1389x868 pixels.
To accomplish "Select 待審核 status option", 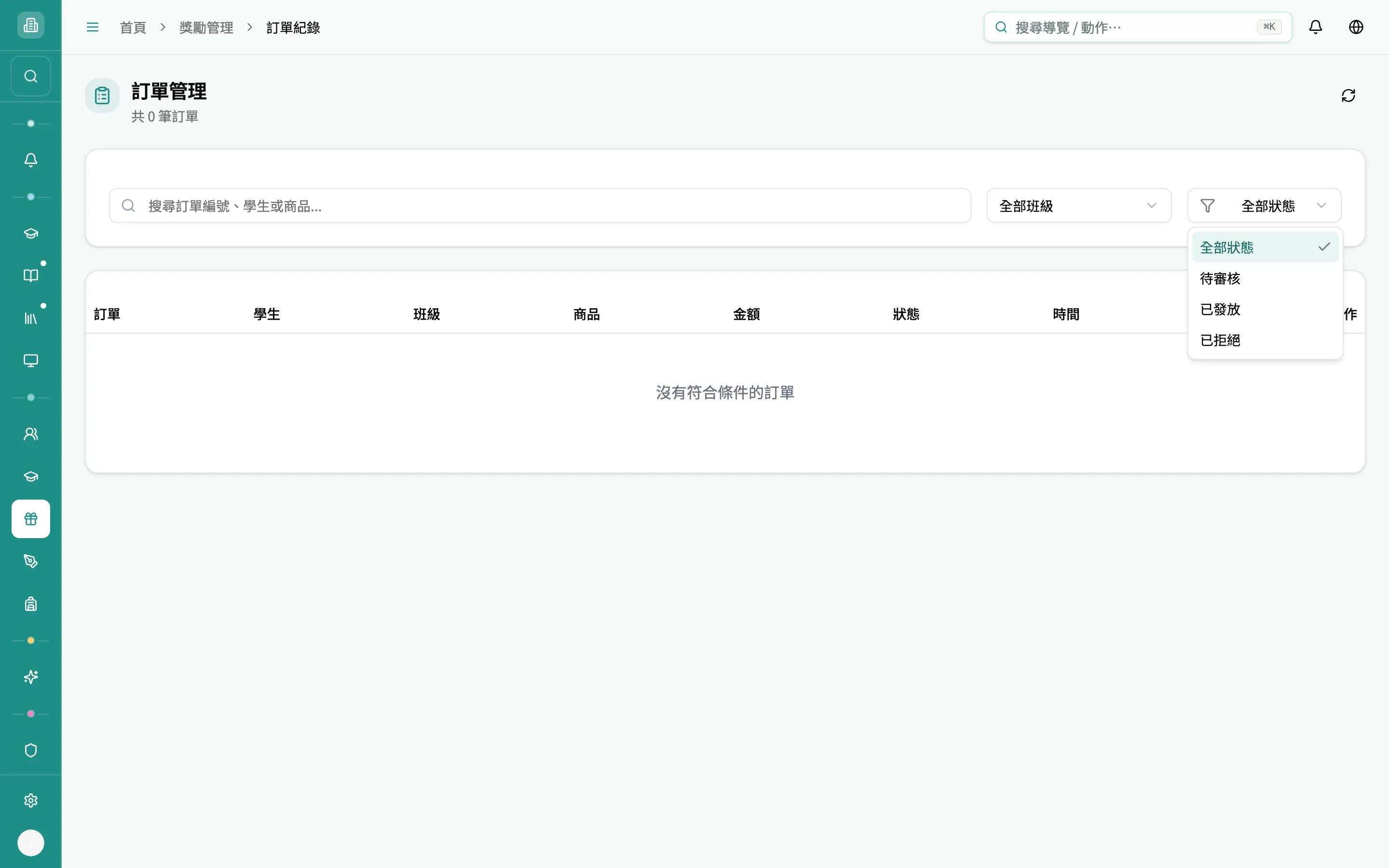I will [1265, 278].
